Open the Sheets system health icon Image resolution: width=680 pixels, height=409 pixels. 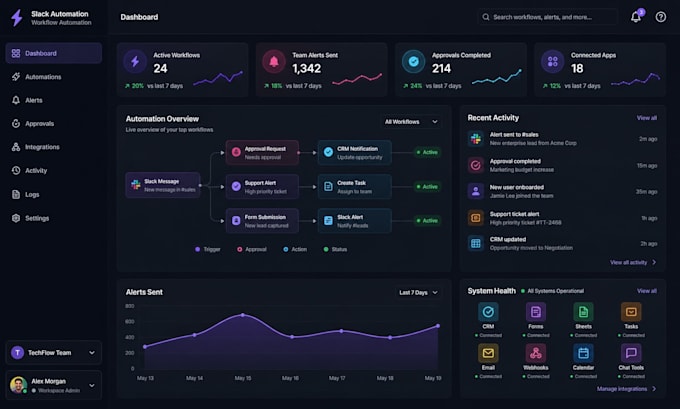(x=583, y=312)
